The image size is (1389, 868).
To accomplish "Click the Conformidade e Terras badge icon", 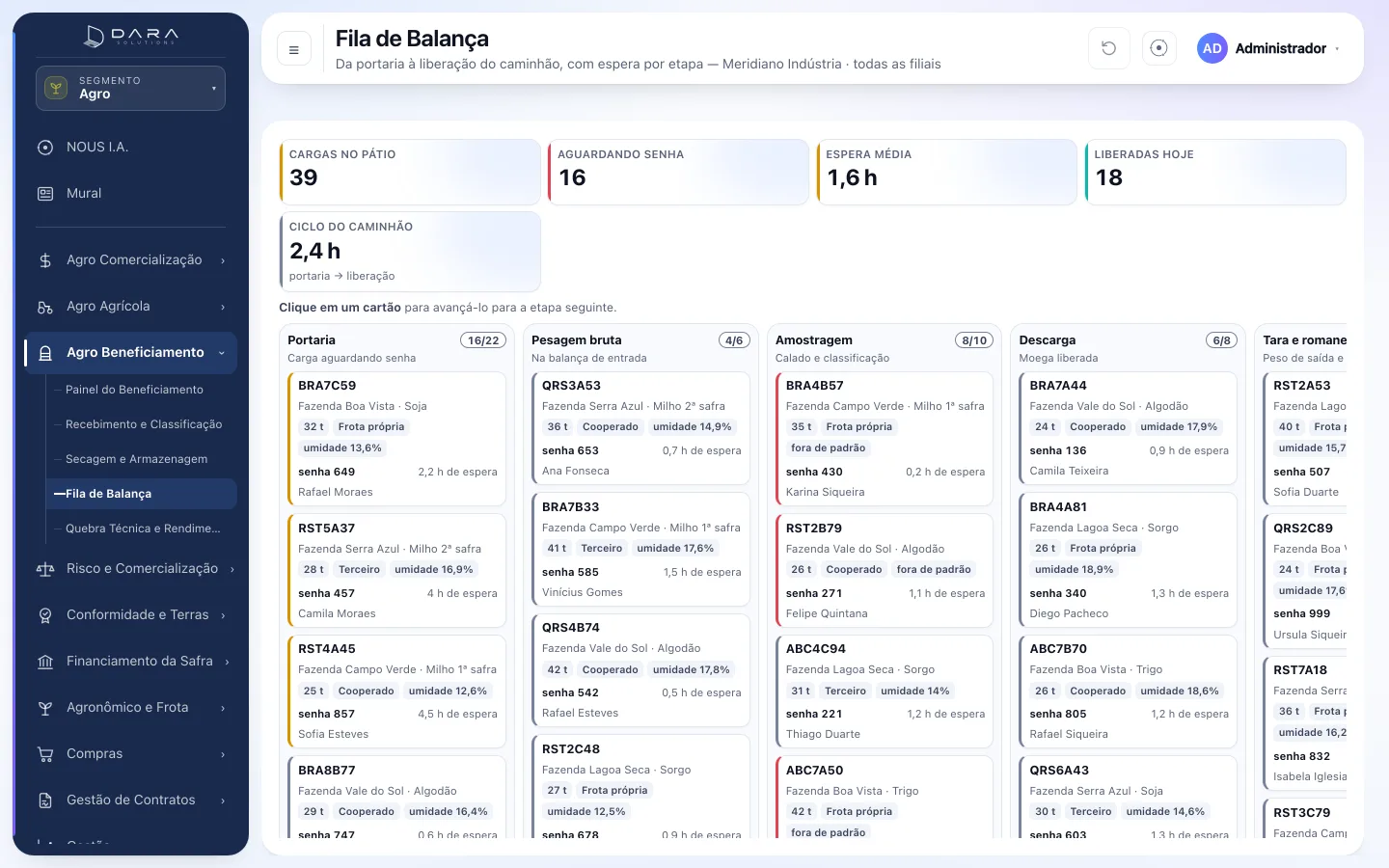I will pos(45,615).
